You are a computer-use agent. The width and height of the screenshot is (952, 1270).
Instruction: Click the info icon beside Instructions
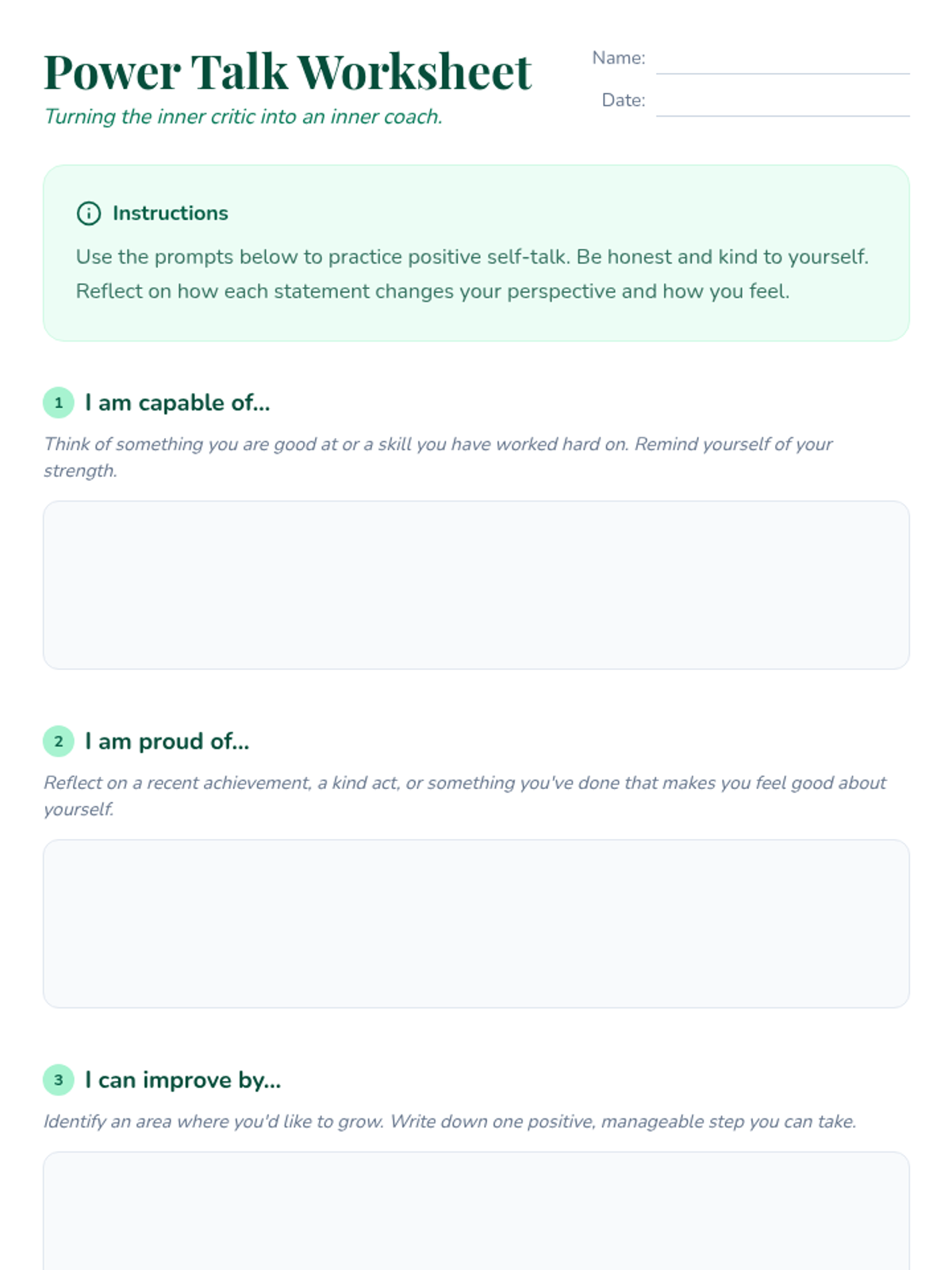click(88, 214)
